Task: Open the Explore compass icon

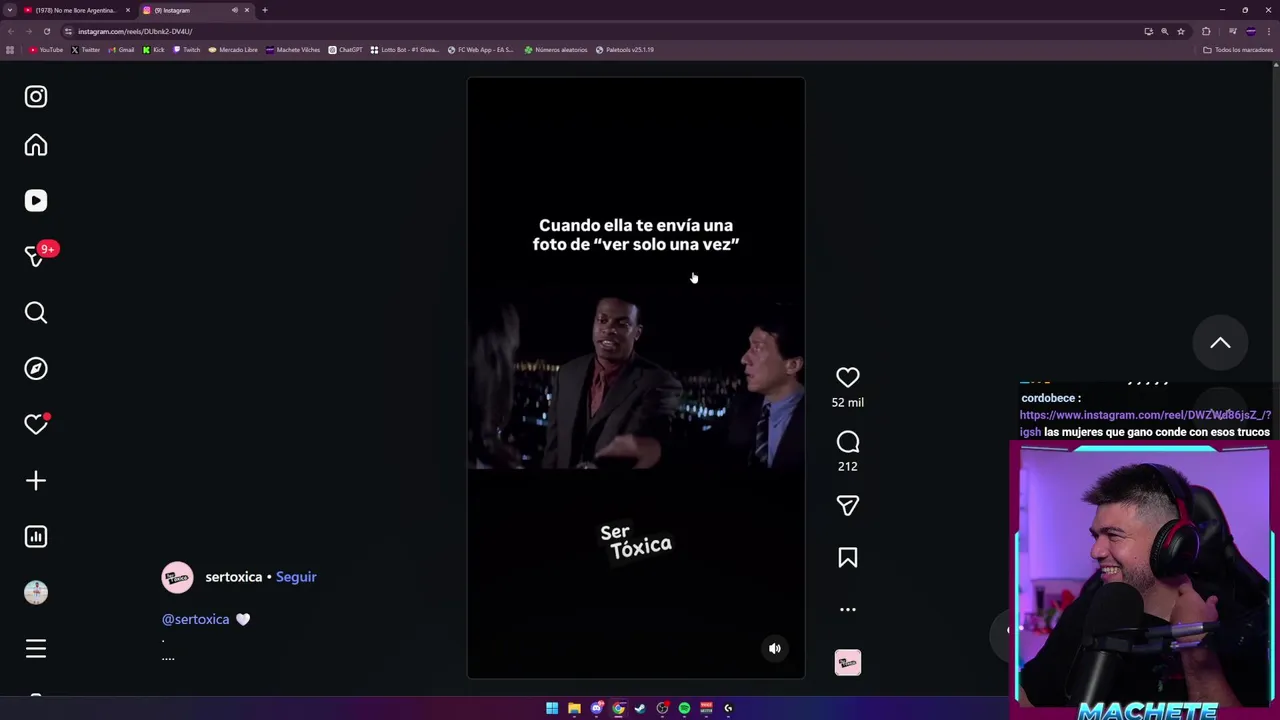Action: pos(36,369)
